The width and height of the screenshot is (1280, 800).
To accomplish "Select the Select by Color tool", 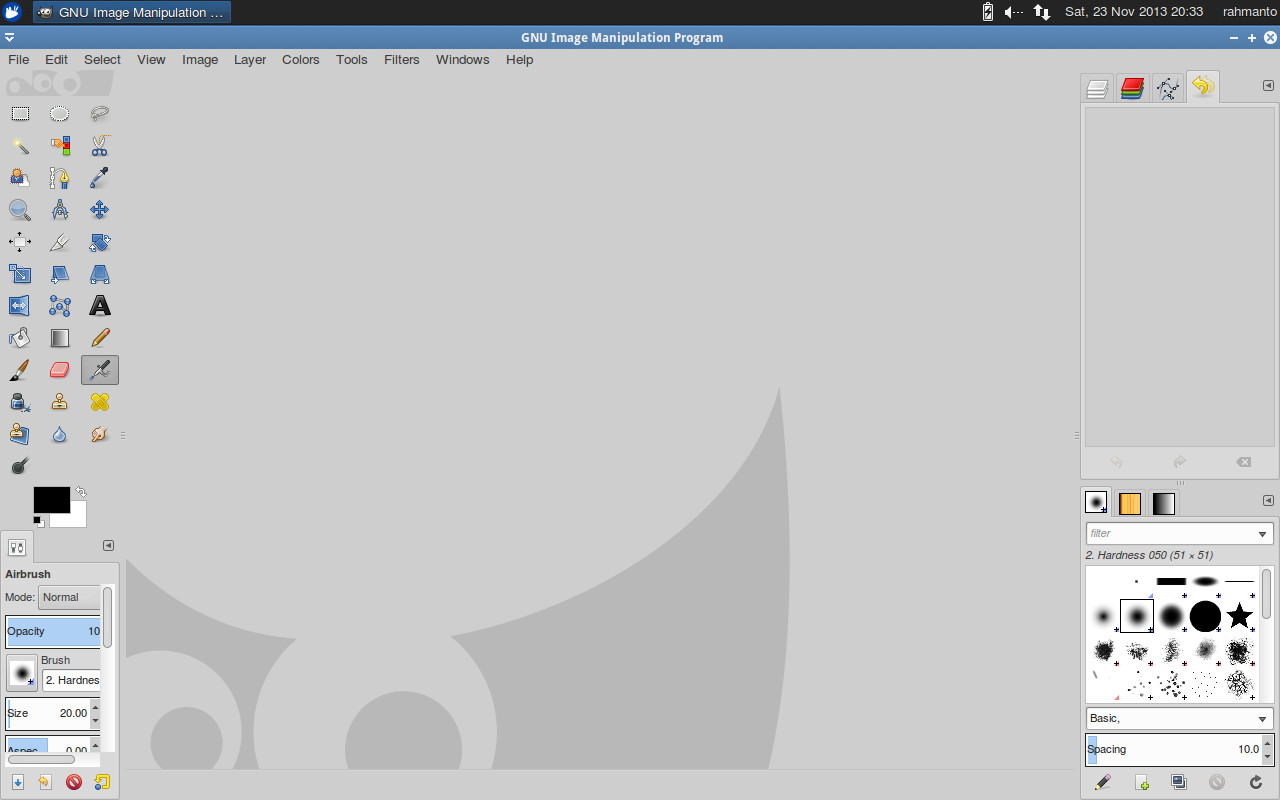I will coord(60,146).
